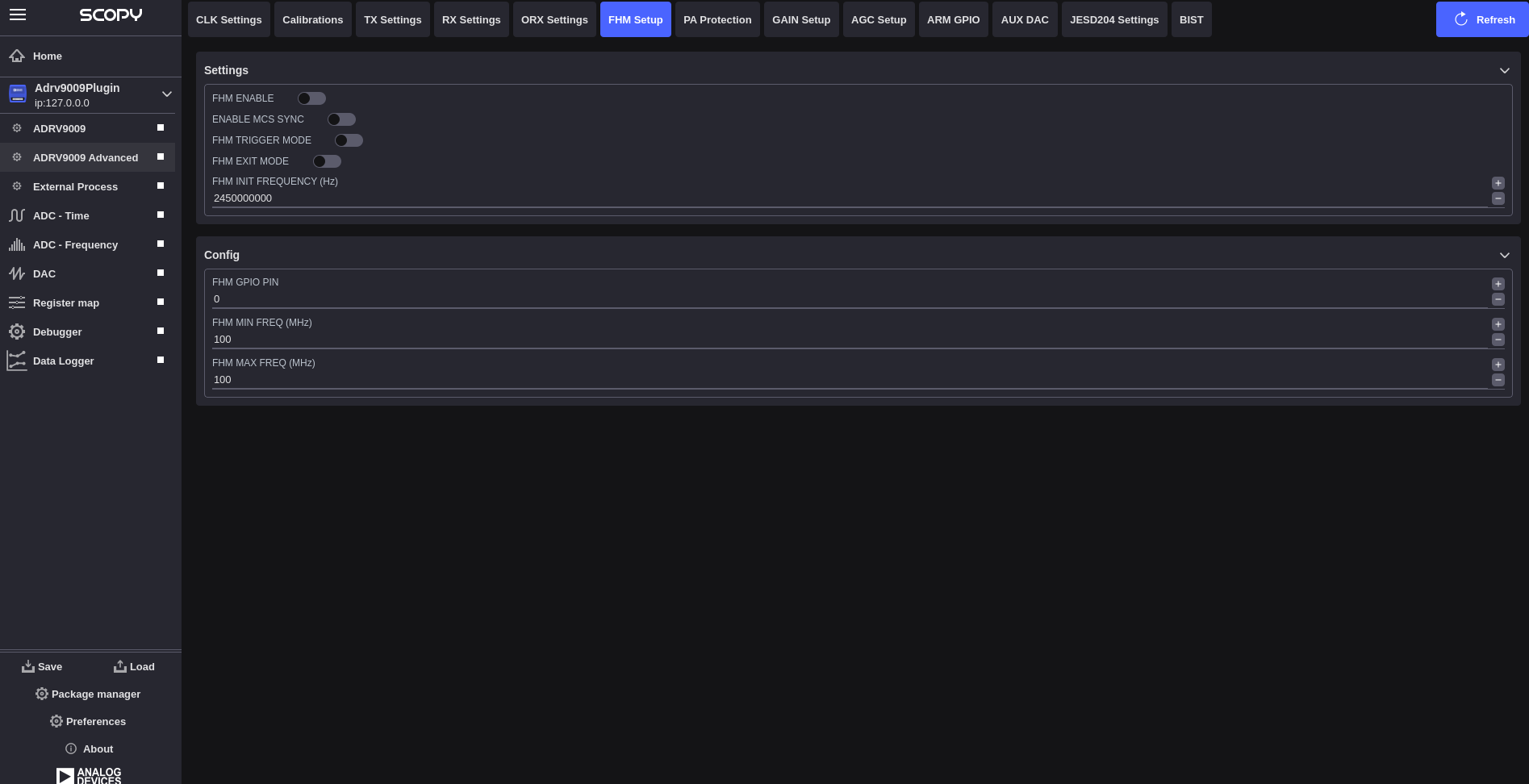This screenshot has width=1529, height=784.
Task: Click the Load icon at sidebar bottom
Action: (x=120, y=666)
